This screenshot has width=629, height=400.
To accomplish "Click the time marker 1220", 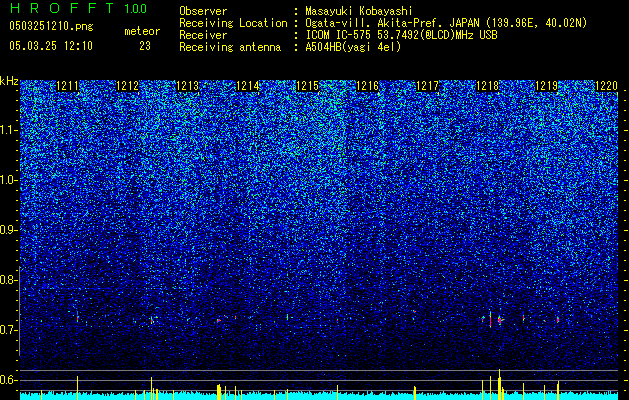I will (x=607, y=86).
